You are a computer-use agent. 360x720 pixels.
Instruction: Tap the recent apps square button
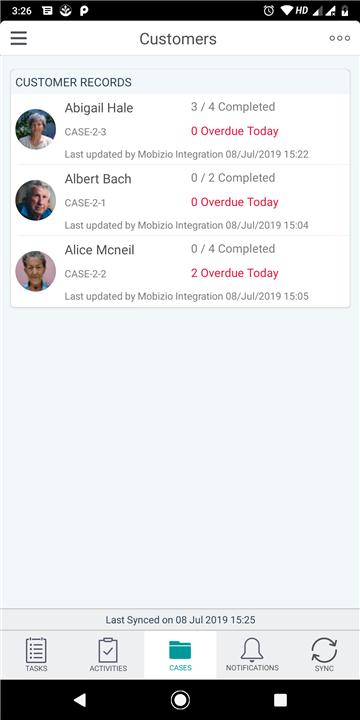coord(280,700)
